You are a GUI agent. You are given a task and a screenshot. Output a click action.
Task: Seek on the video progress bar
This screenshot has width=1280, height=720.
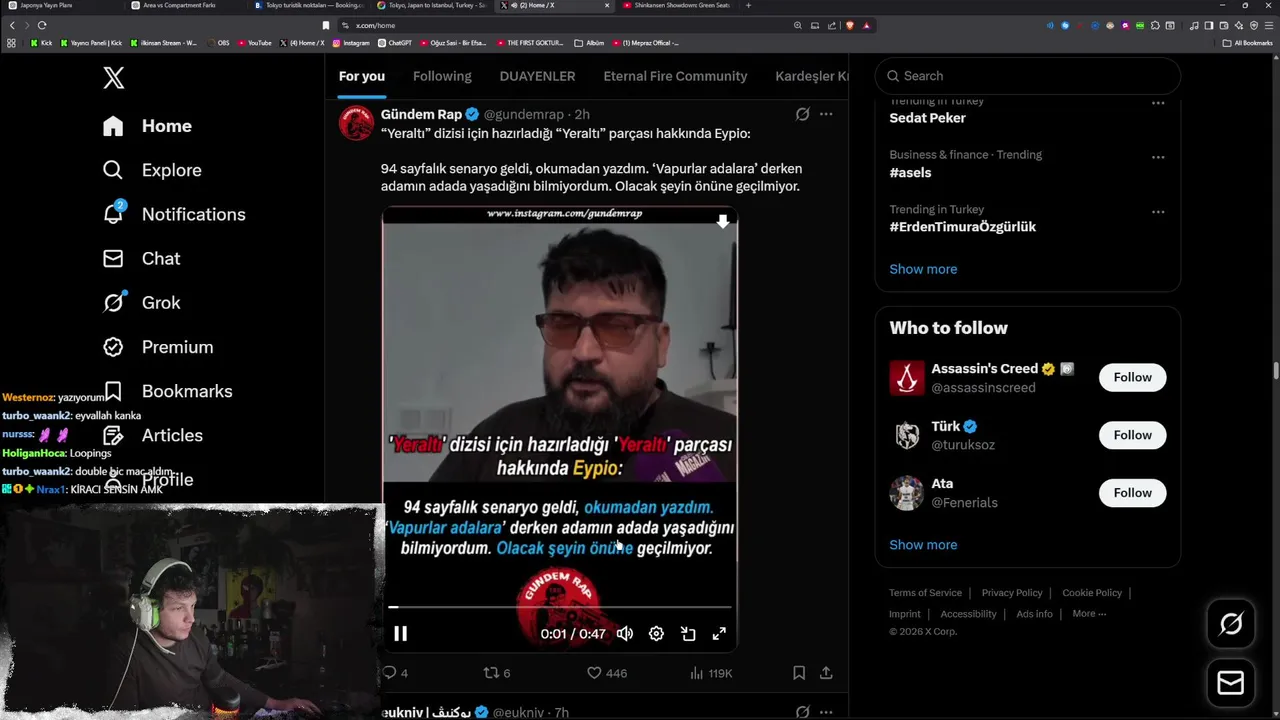[x=560, y=607]
